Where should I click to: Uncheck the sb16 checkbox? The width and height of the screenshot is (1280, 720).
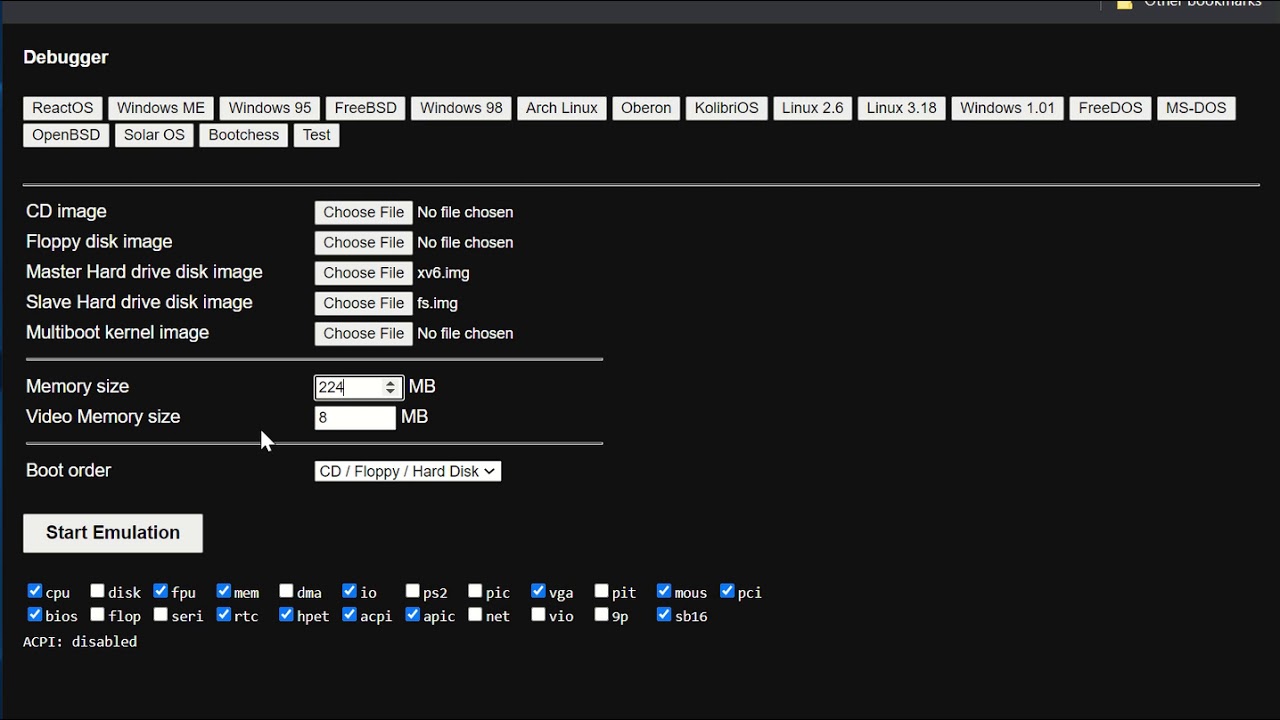(x=664, y=615)
